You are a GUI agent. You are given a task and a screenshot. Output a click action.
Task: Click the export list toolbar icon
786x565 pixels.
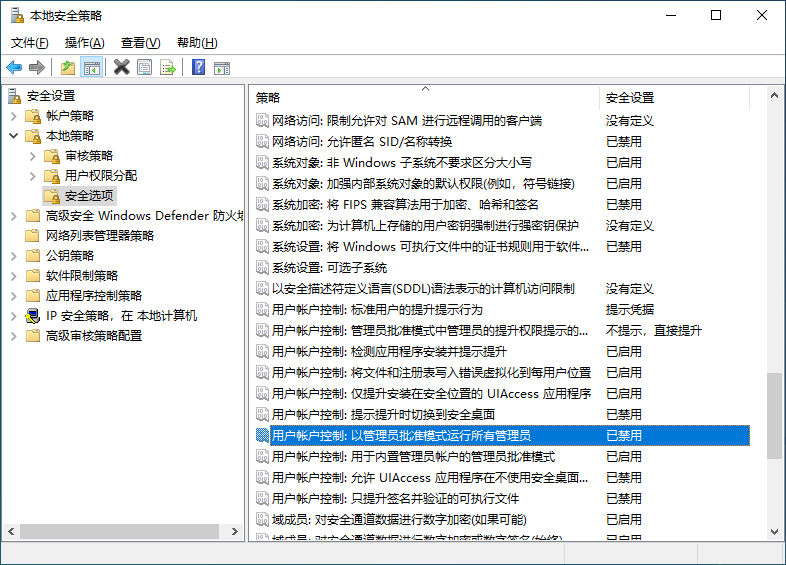click(168, 67)
